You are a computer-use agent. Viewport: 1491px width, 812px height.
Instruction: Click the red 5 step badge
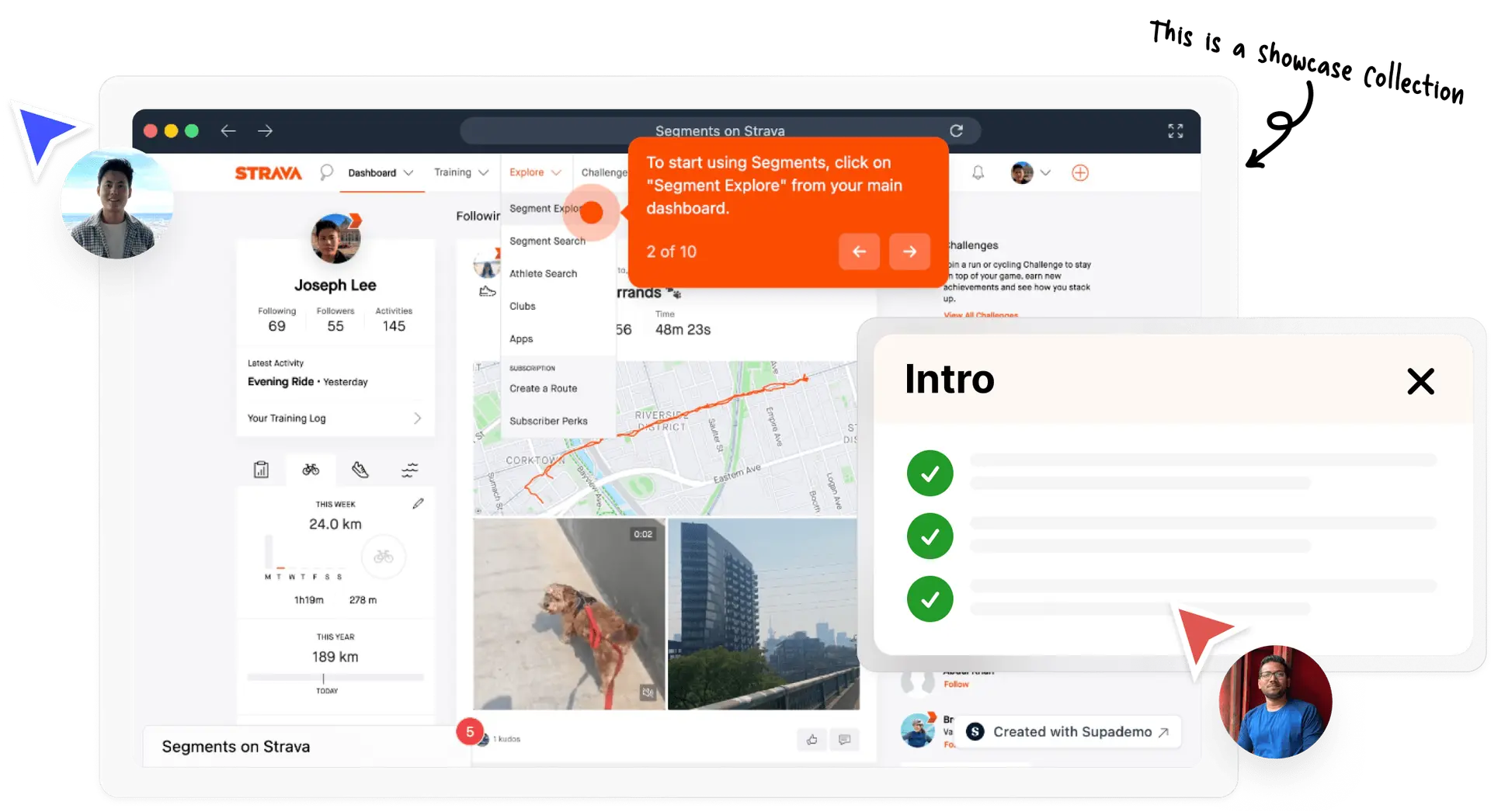(x=470, y=732)
